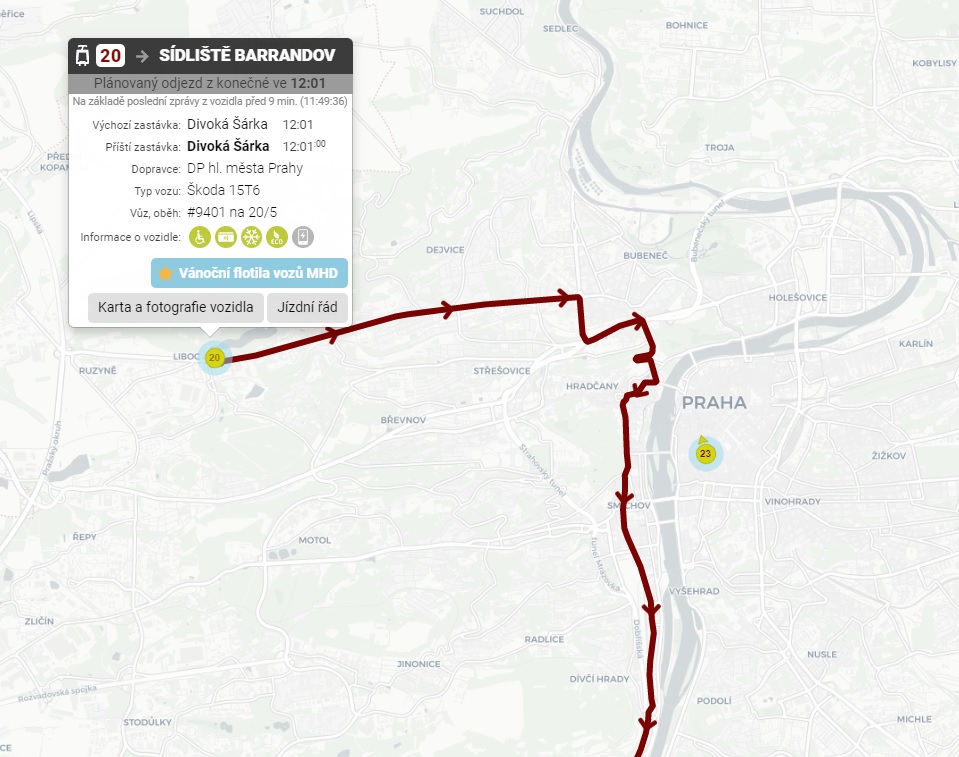Open Vánoční flotila vozů MHD link
This screenshot has width=959, height=757.
click(x=250, y=273)
